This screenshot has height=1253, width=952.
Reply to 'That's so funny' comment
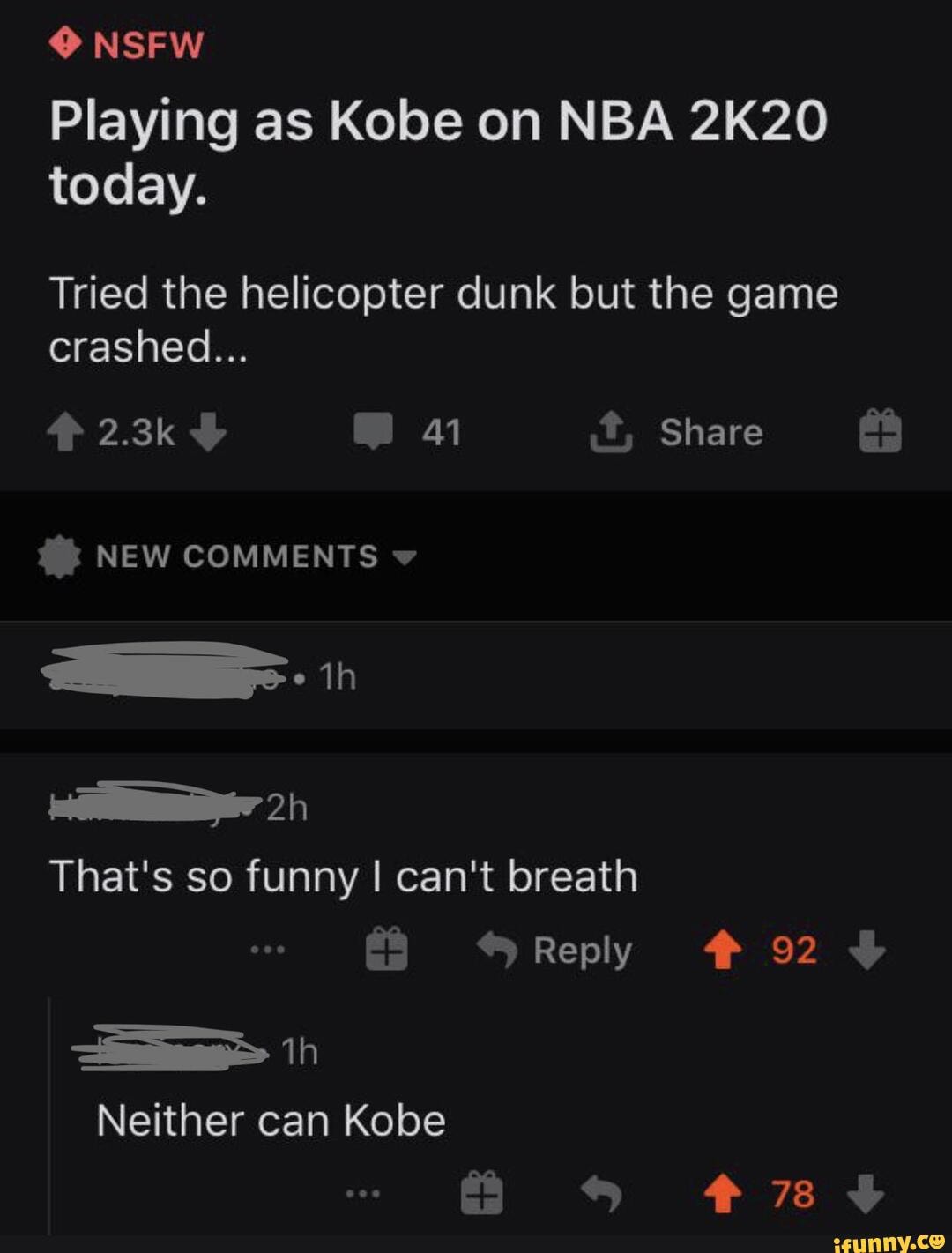point(555,951)
